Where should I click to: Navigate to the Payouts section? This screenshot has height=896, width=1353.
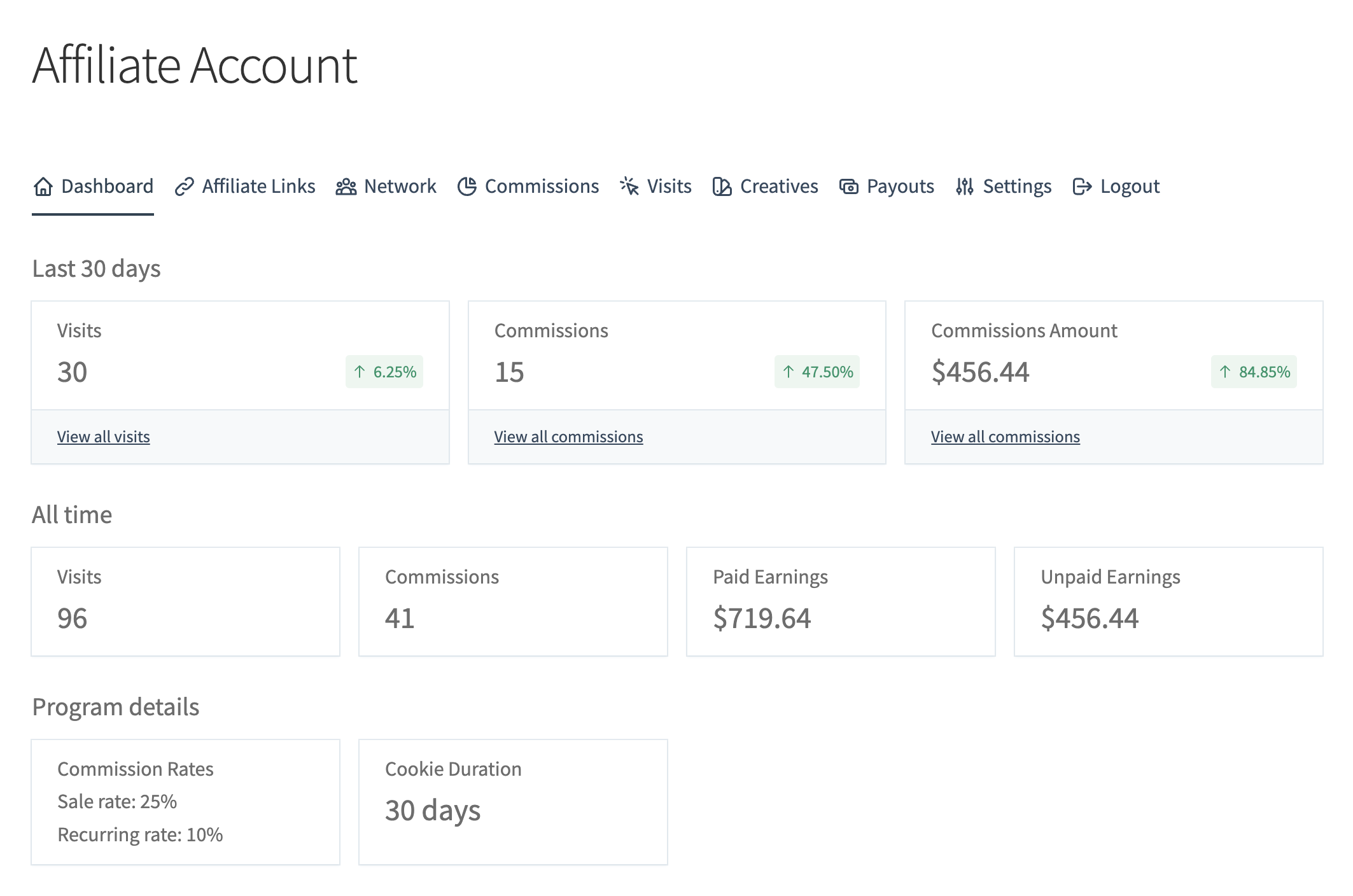tap(900, 186)
